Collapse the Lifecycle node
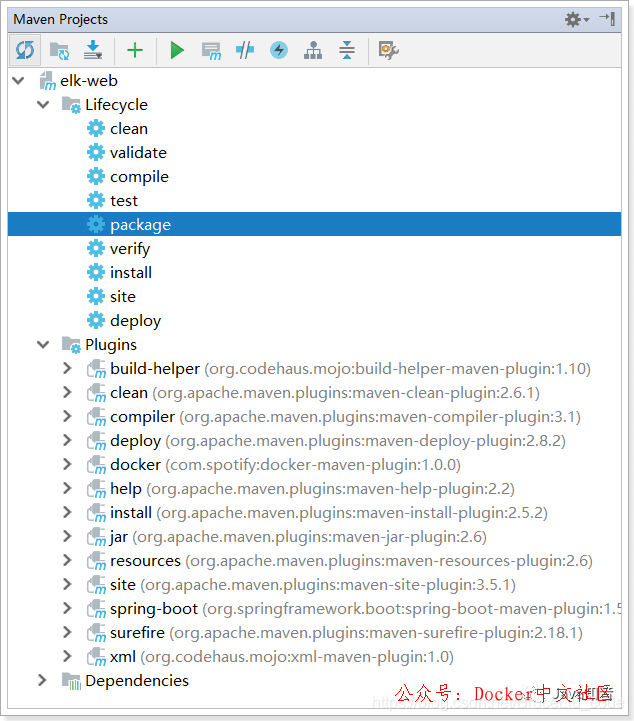 (43, 105)
